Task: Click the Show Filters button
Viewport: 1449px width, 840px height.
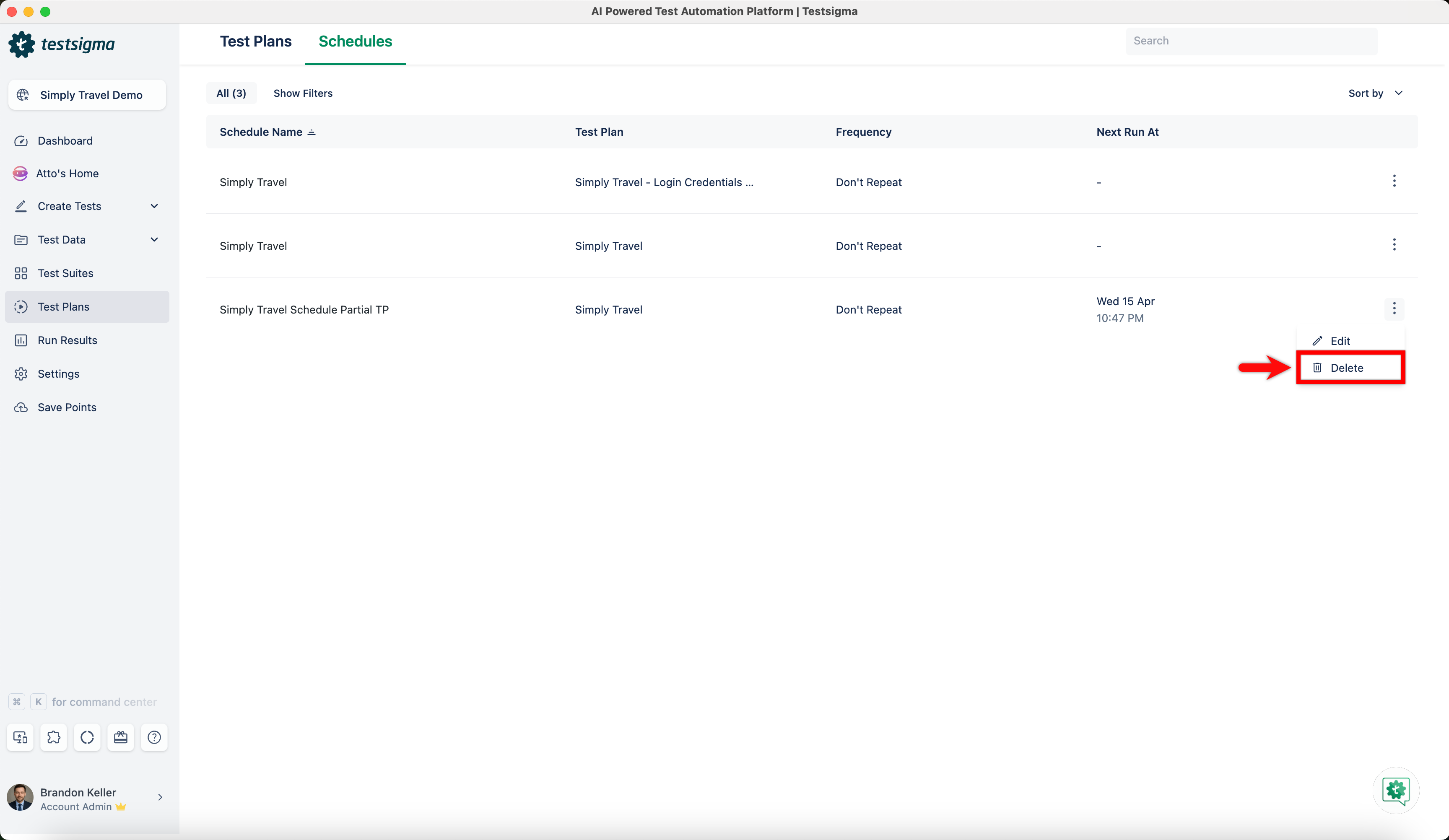Action: [x=303, y=93]
